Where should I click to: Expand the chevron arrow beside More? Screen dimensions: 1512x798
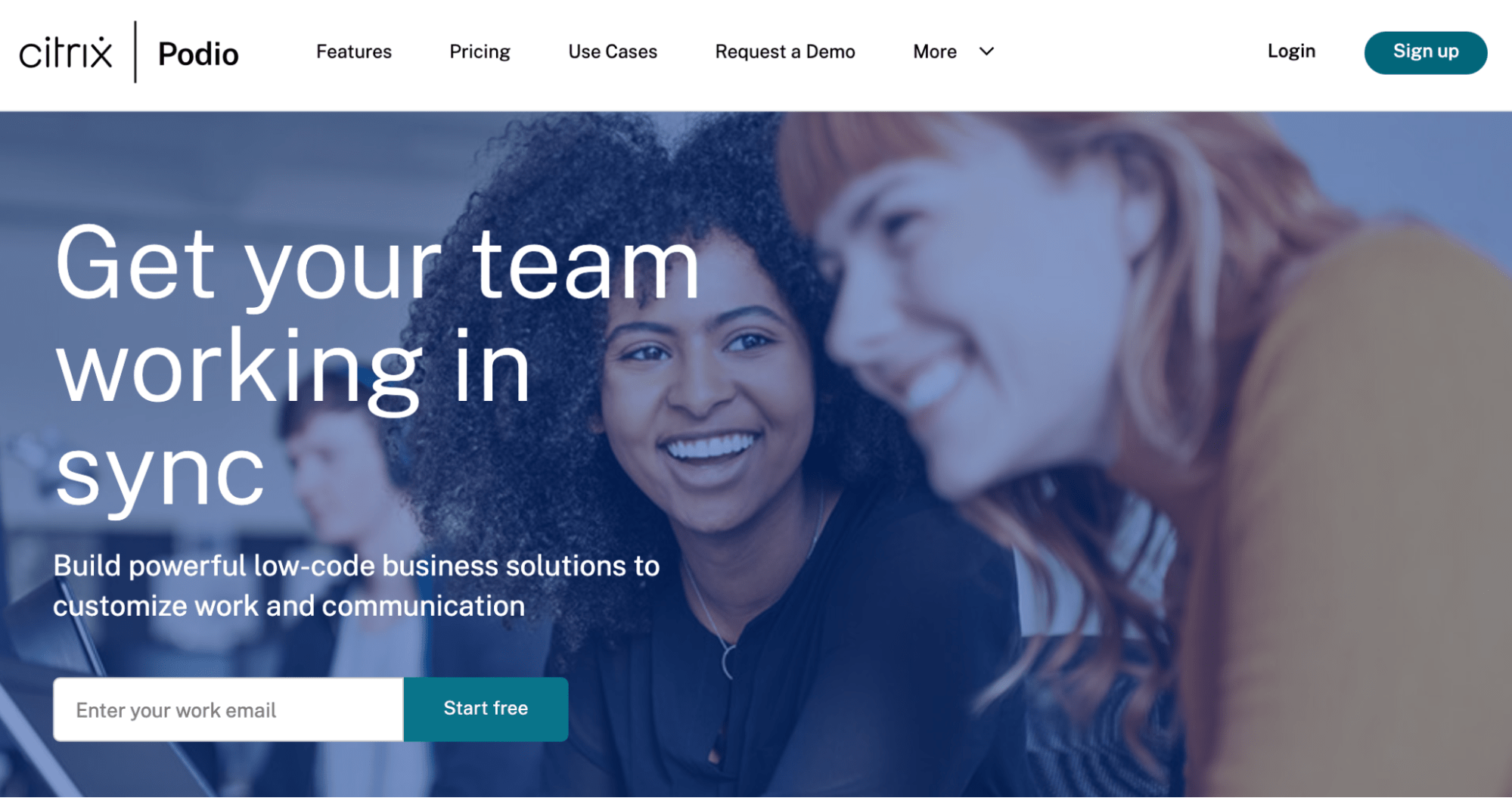tap(986, 51)
